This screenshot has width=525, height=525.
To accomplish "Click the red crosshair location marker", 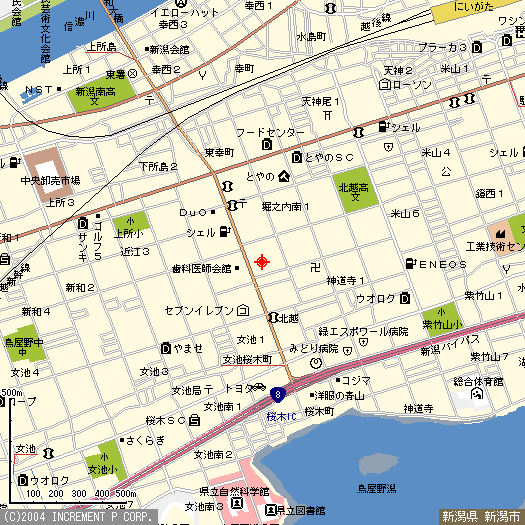I will 262,262.
